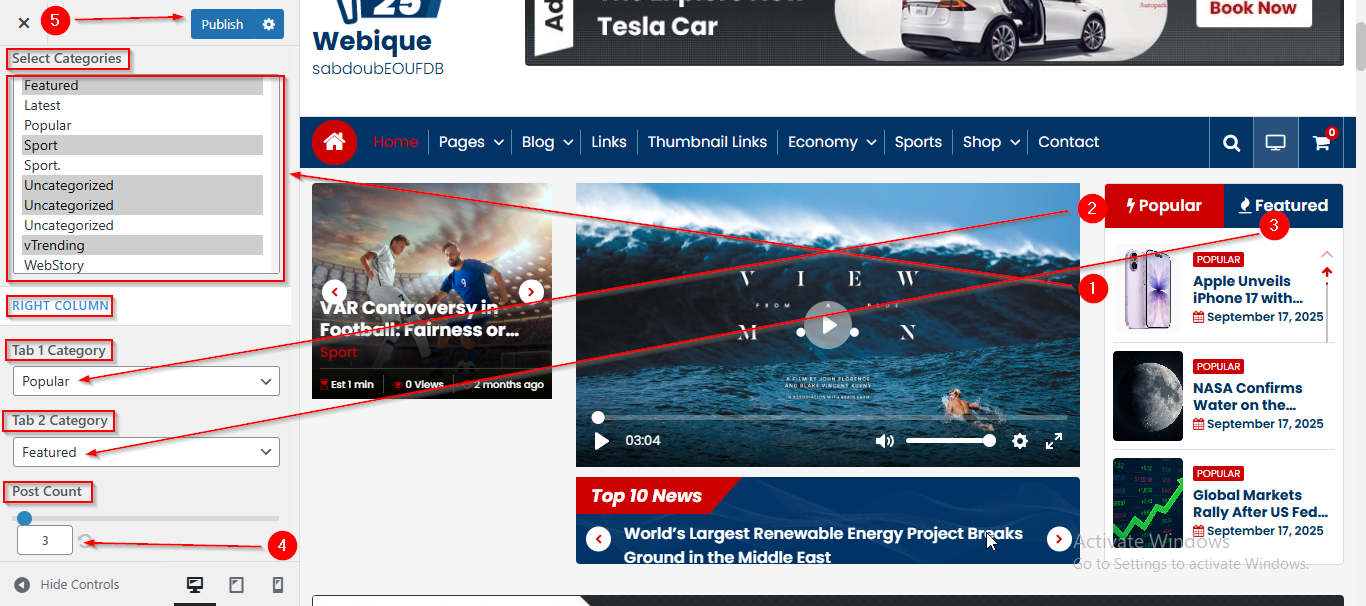Click the Post Count number input field
1366x606 pixels.
45,541
